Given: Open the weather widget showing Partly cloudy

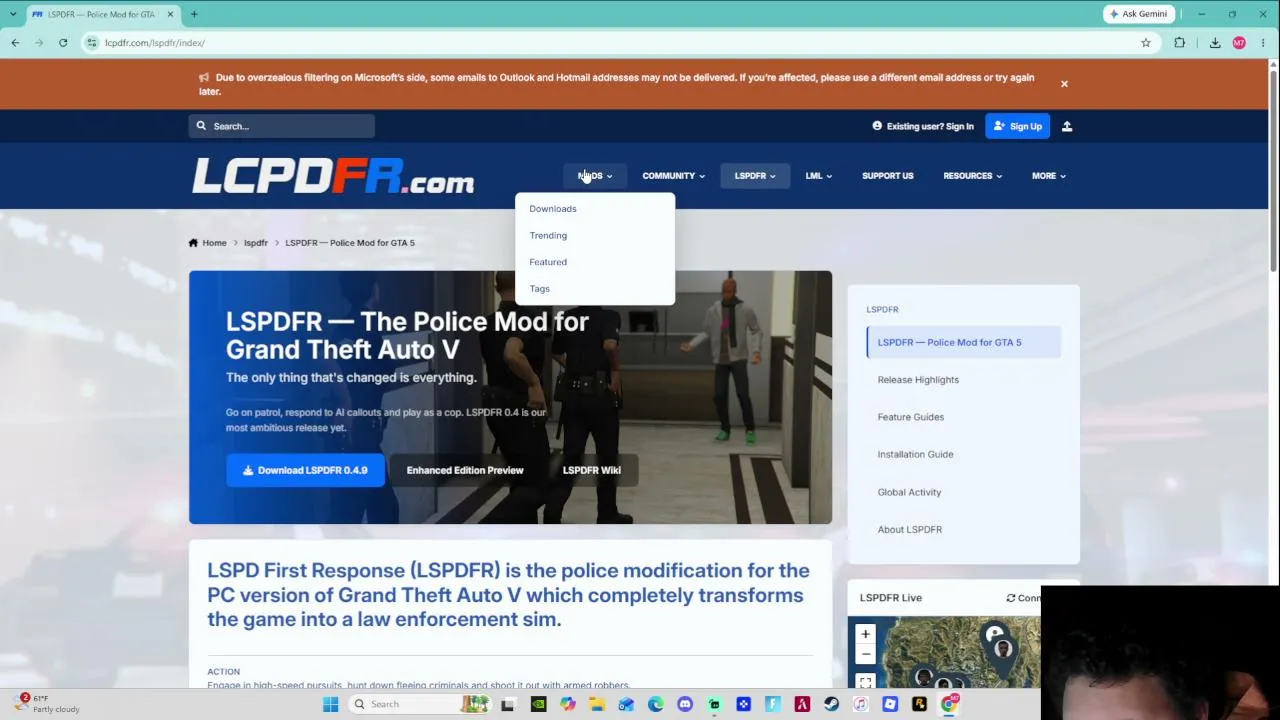Looking at the screenshot, I should 47,704.
